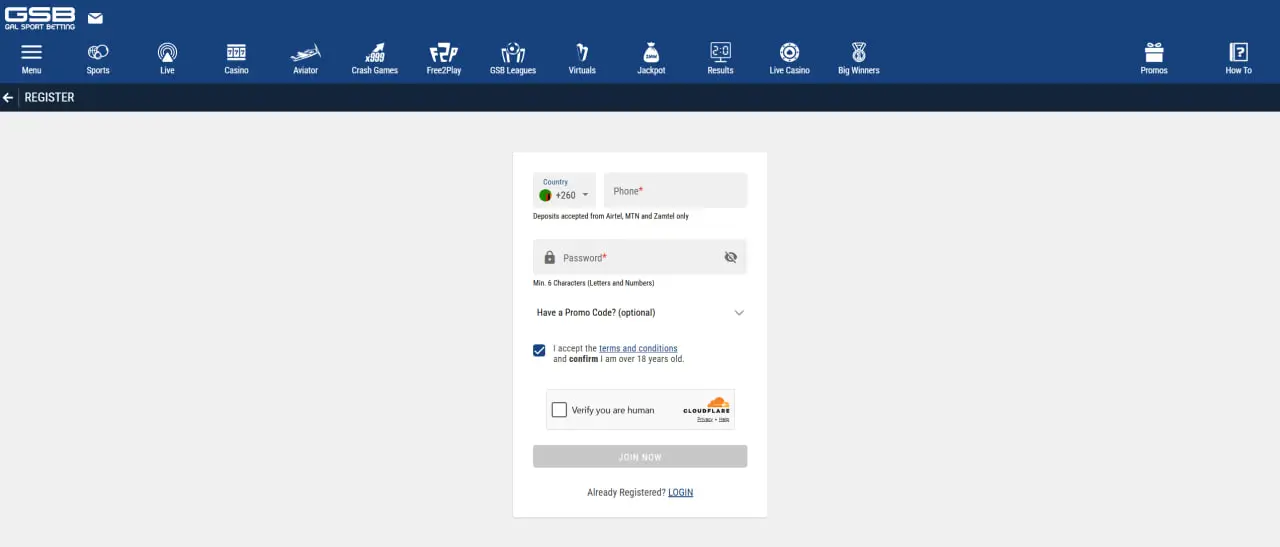Uncheck the terms and conditions checkbox
This screenshot has height=547, width=1280.
click(539, 351)
